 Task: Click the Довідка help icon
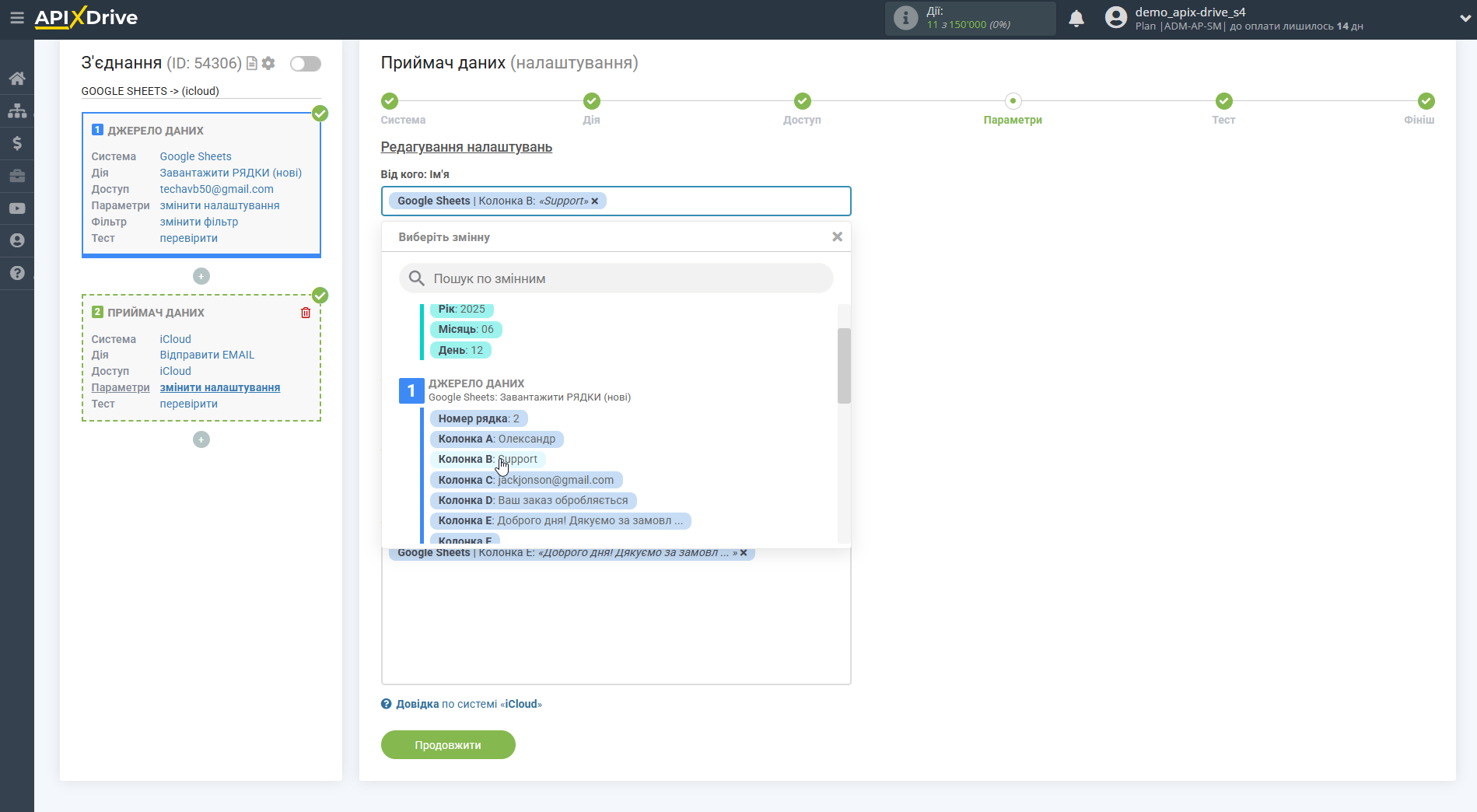[387, 704]
